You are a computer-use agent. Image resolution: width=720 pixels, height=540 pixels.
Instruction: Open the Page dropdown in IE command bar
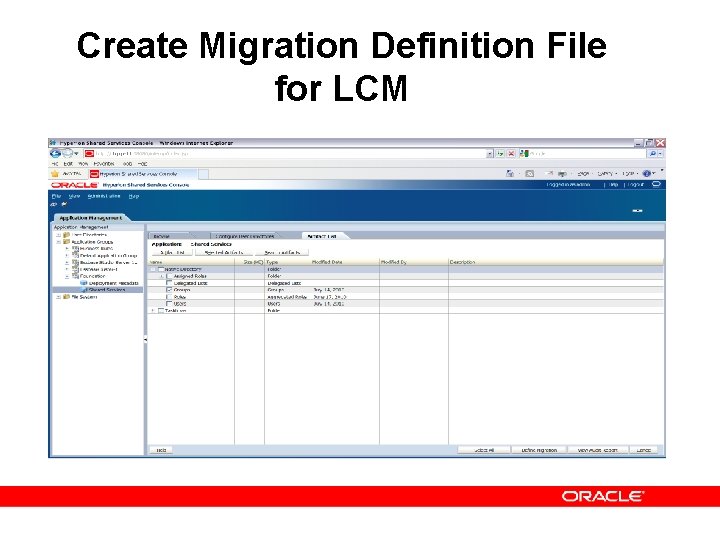[585, 174]
